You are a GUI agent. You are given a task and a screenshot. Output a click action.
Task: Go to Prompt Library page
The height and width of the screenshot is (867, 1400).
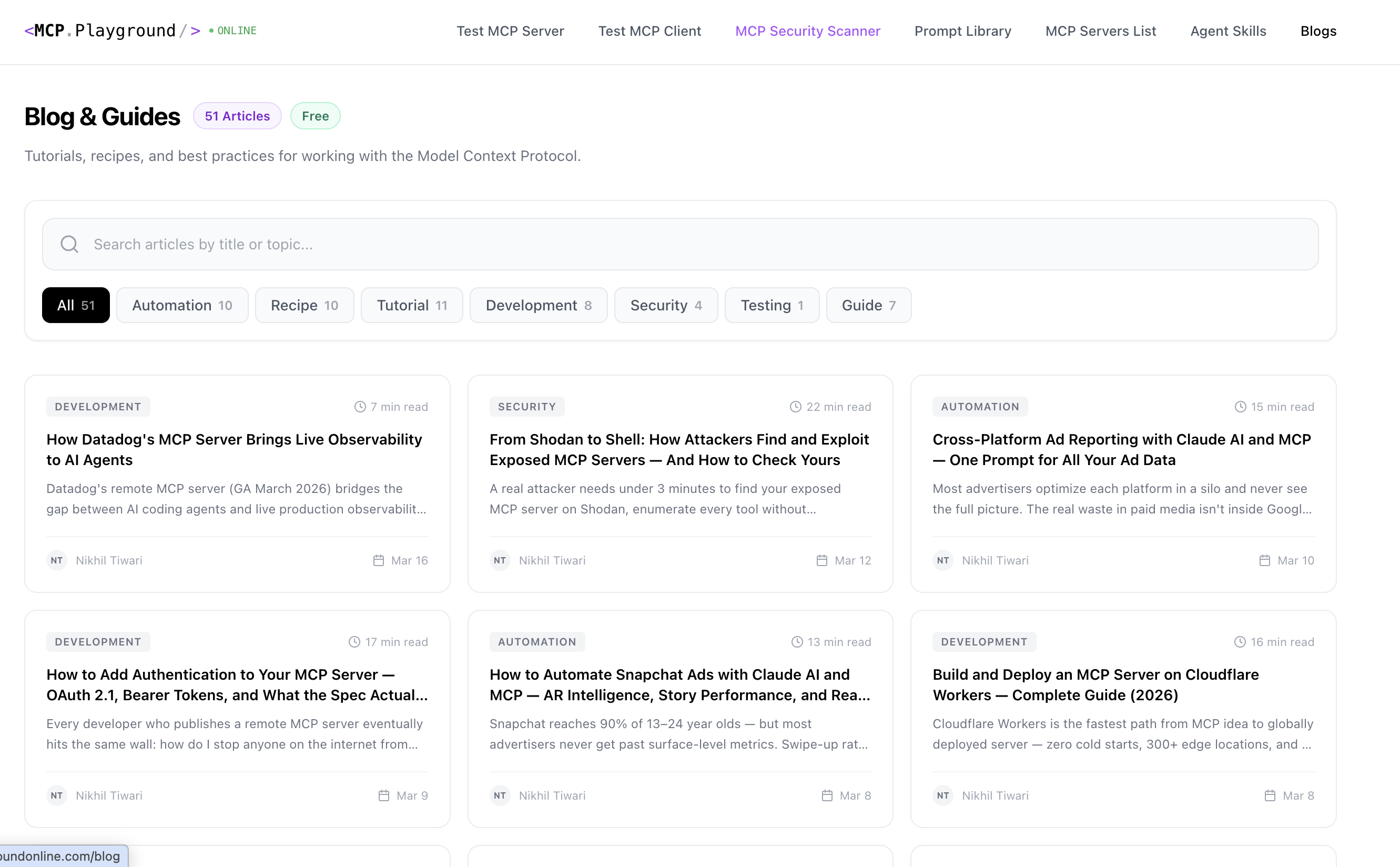(962, 31)
